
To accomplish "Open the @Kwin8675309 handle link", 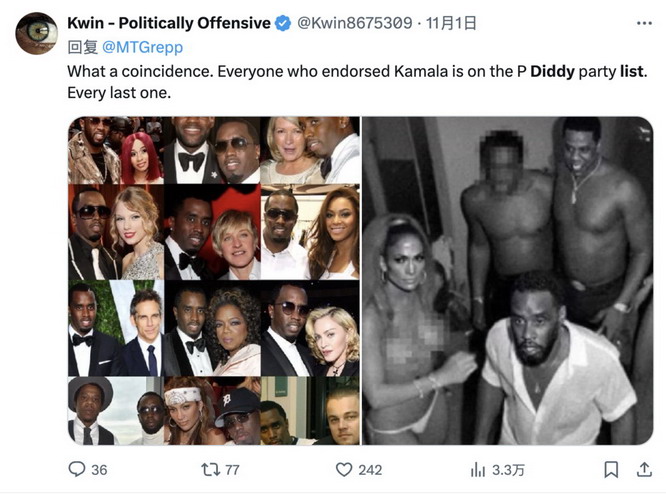I will (x=348, y=23).
